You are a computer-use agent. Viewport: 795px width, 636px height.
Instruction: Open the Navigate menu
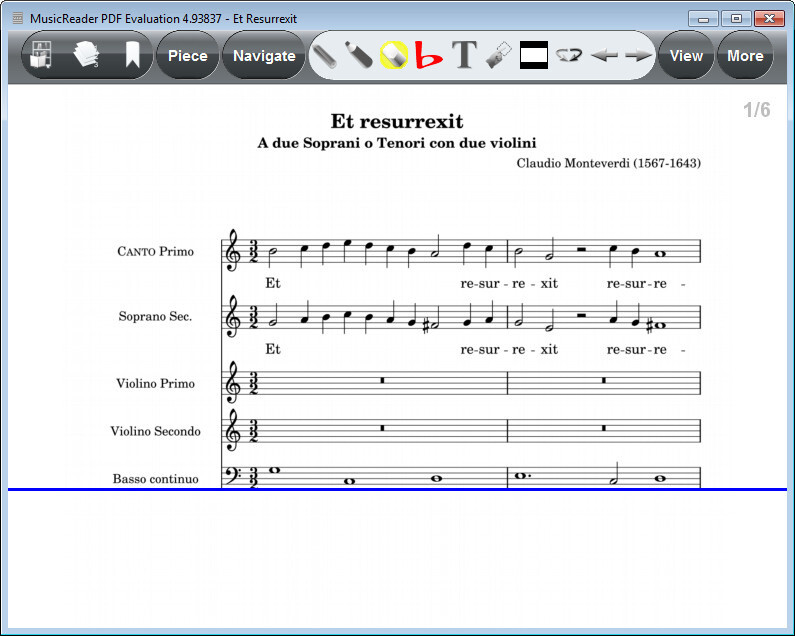click(x=264, y=55)
